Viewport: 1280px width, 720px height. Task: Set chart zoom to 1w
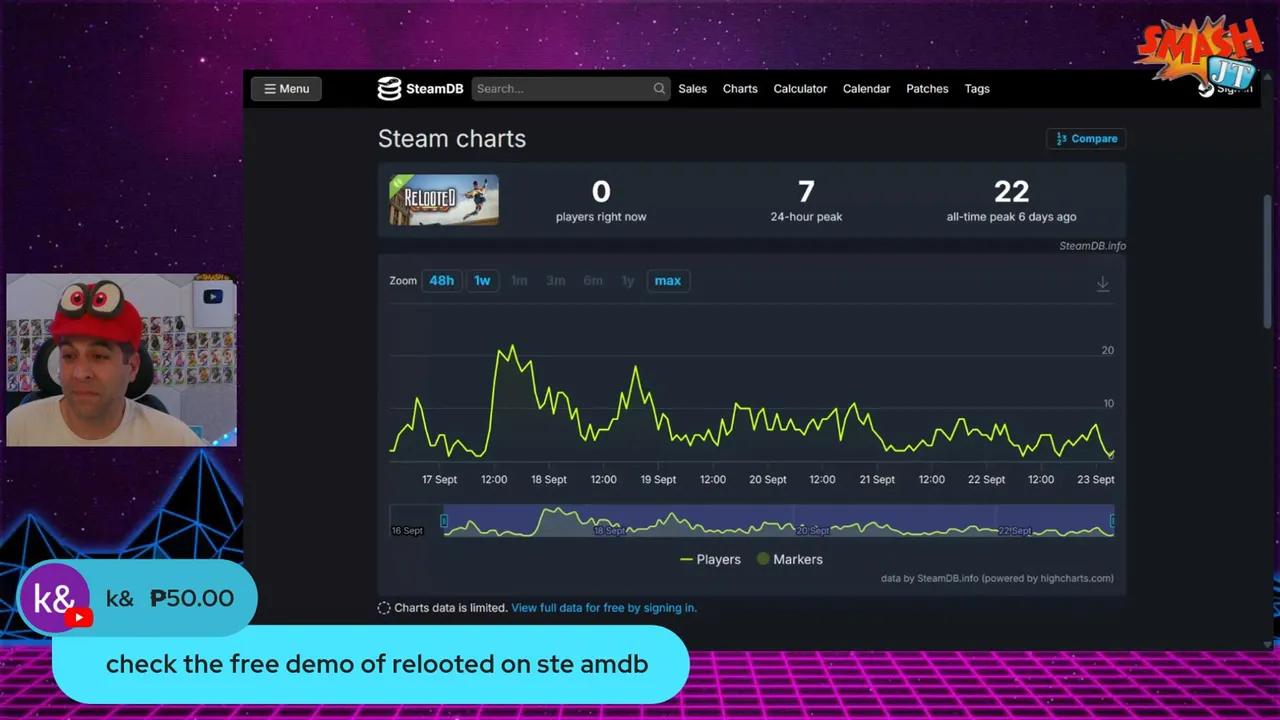(x=482, y=281)
